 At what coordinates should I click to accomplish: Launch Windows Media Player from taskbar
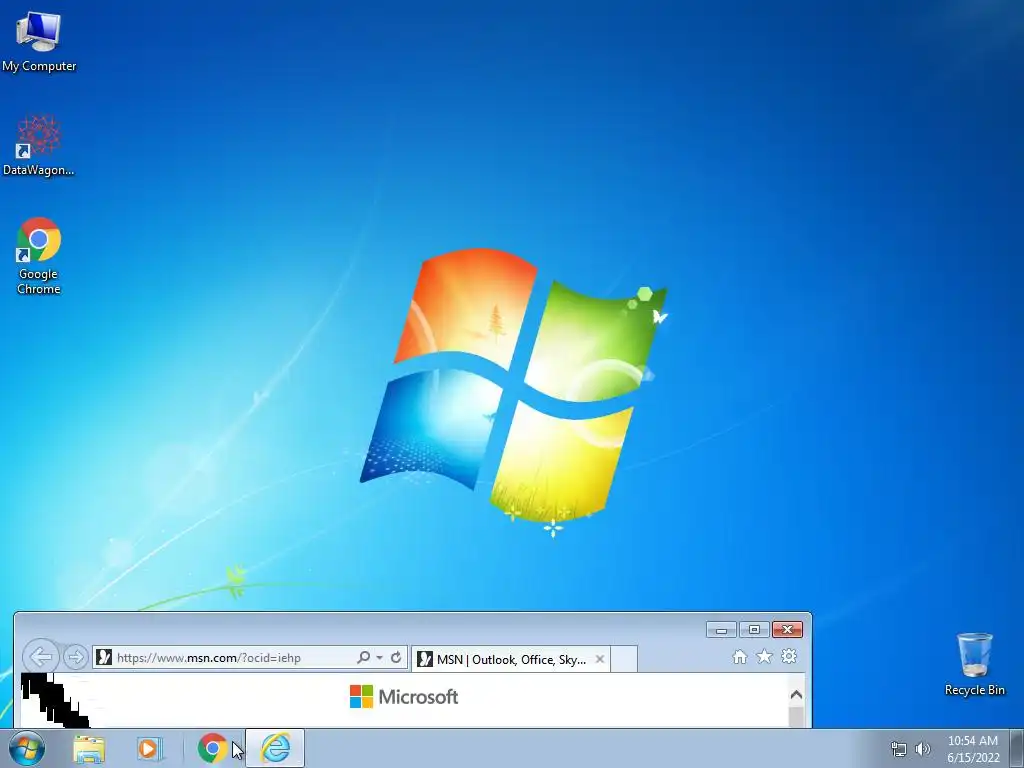coord(149,749)
